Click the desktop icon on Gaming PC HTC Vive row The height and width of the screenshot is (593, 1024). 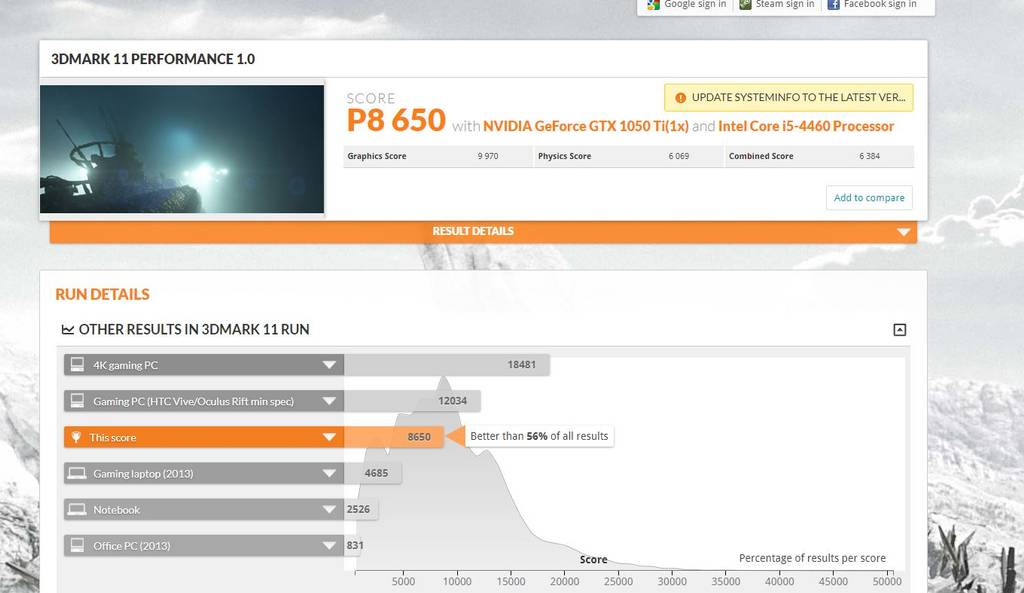click(x=77, y=400)
